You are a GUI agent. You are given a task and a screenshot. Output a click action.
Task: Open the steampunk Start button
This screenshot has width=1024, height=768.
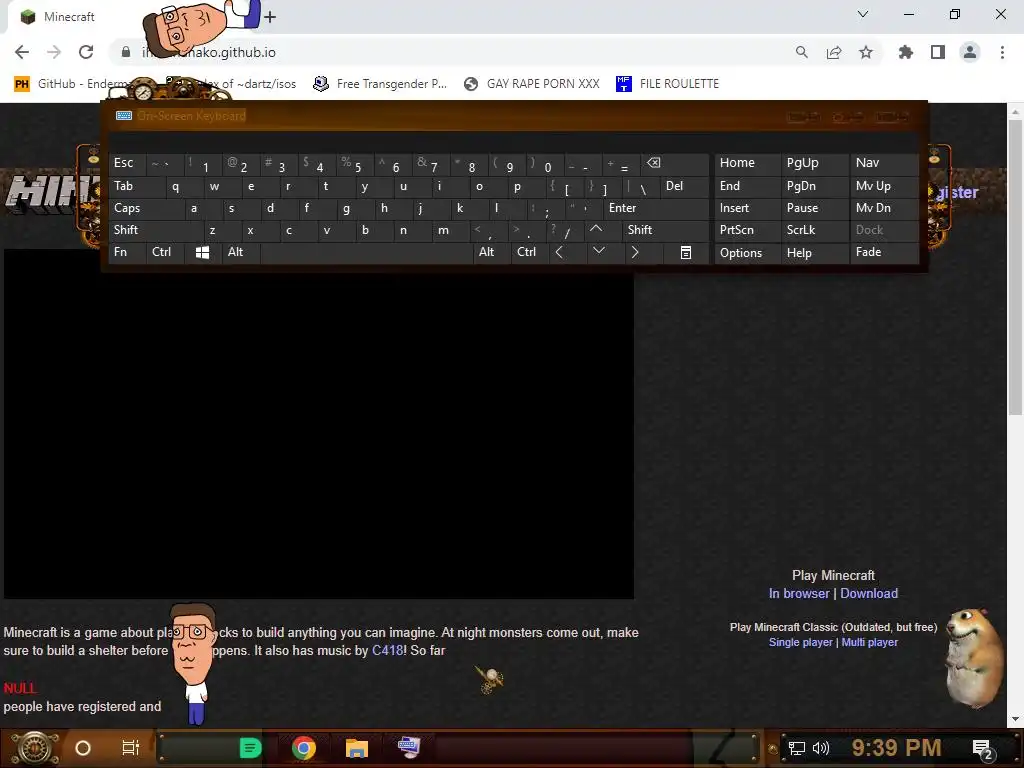coord(35,748)
